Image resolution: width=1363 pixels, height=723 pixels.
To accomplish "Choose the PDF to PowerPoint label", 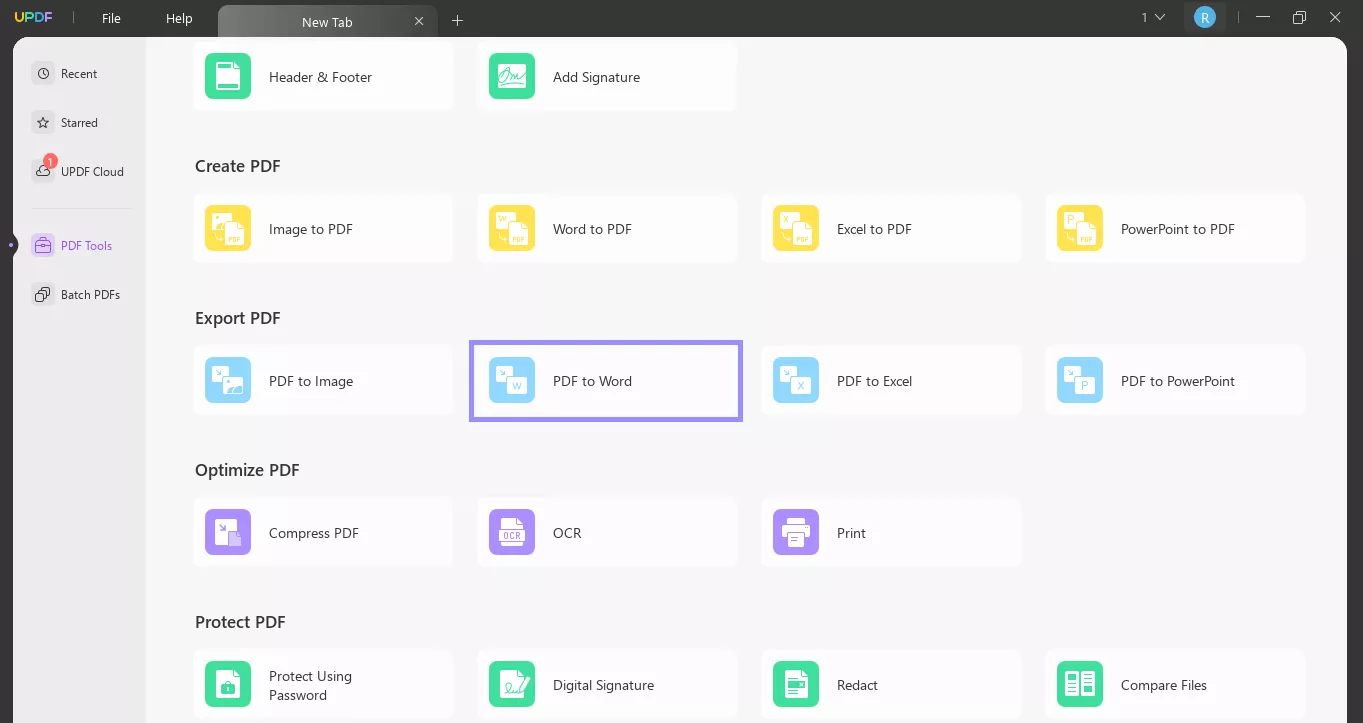I will click(1178, 381).
